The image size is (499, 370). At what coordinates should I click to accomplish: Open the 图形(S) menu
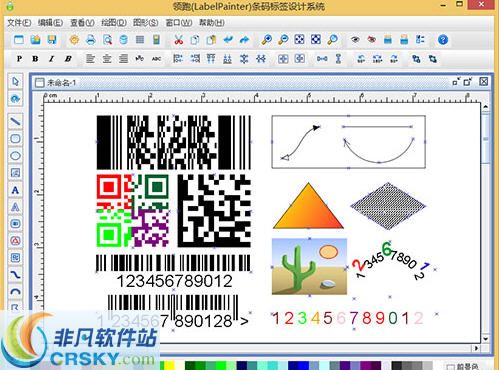point(146,23)
